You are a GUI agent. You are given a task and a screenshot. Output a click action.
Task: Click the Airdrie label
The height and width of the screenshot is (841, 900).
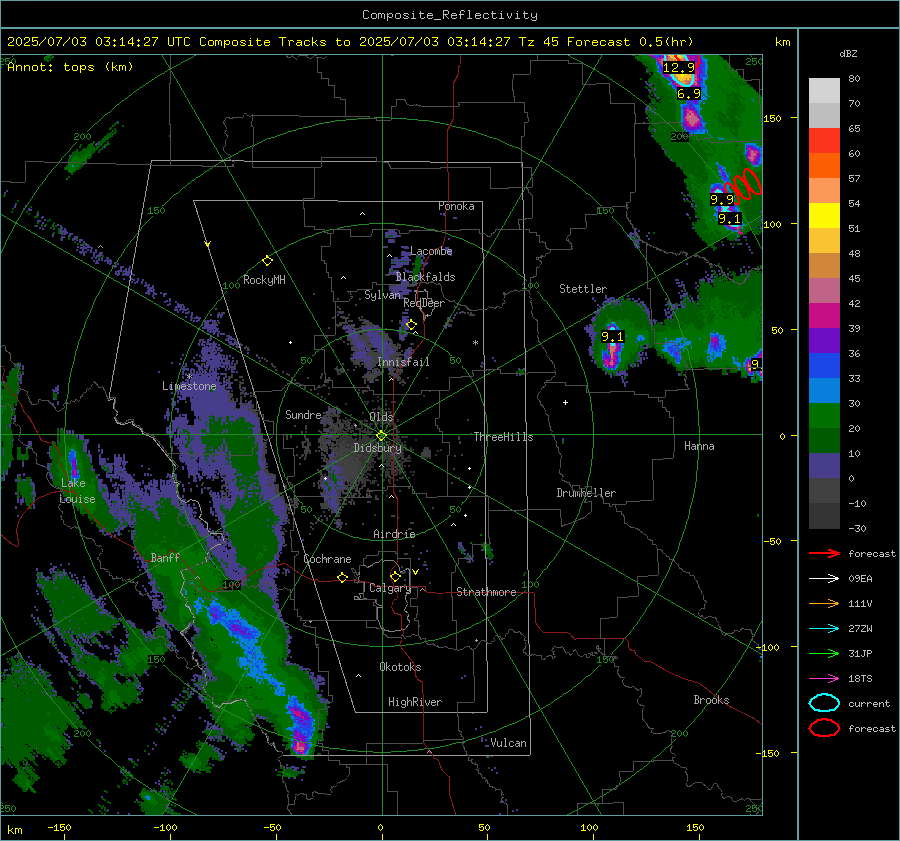(394, 534)
